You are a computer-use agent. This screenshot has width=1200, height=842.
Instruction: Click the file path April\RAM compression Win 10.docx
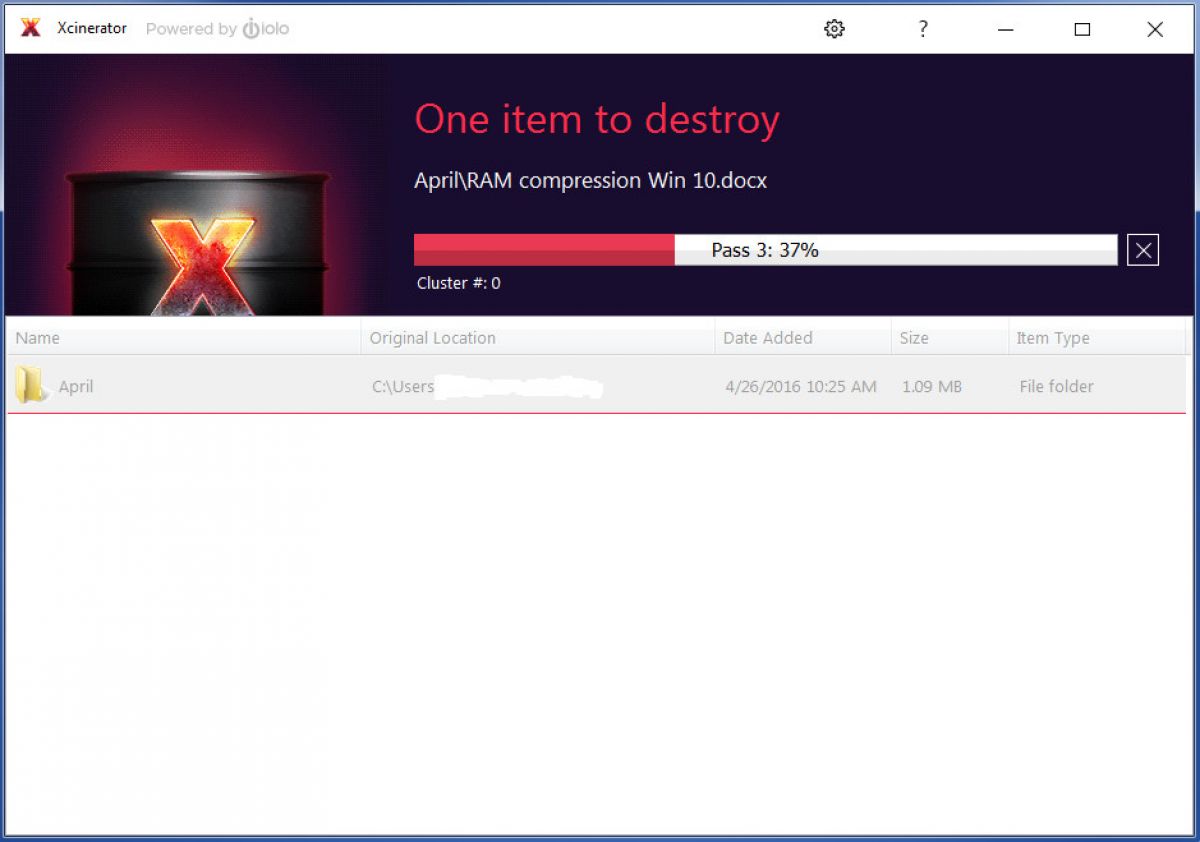coord(591,181)
